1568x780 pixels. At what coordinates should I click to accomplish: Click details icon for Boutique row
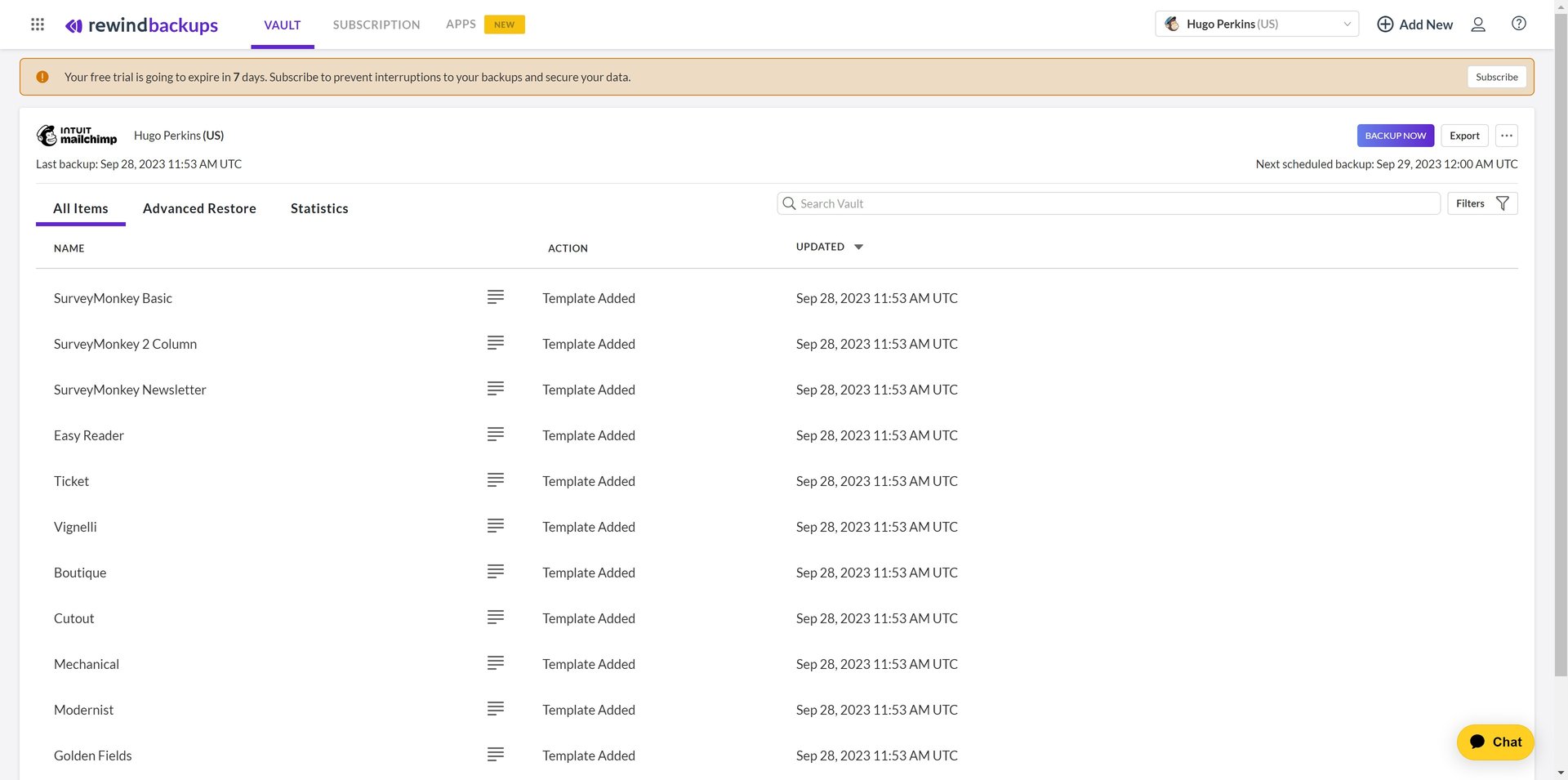point(495,572)
